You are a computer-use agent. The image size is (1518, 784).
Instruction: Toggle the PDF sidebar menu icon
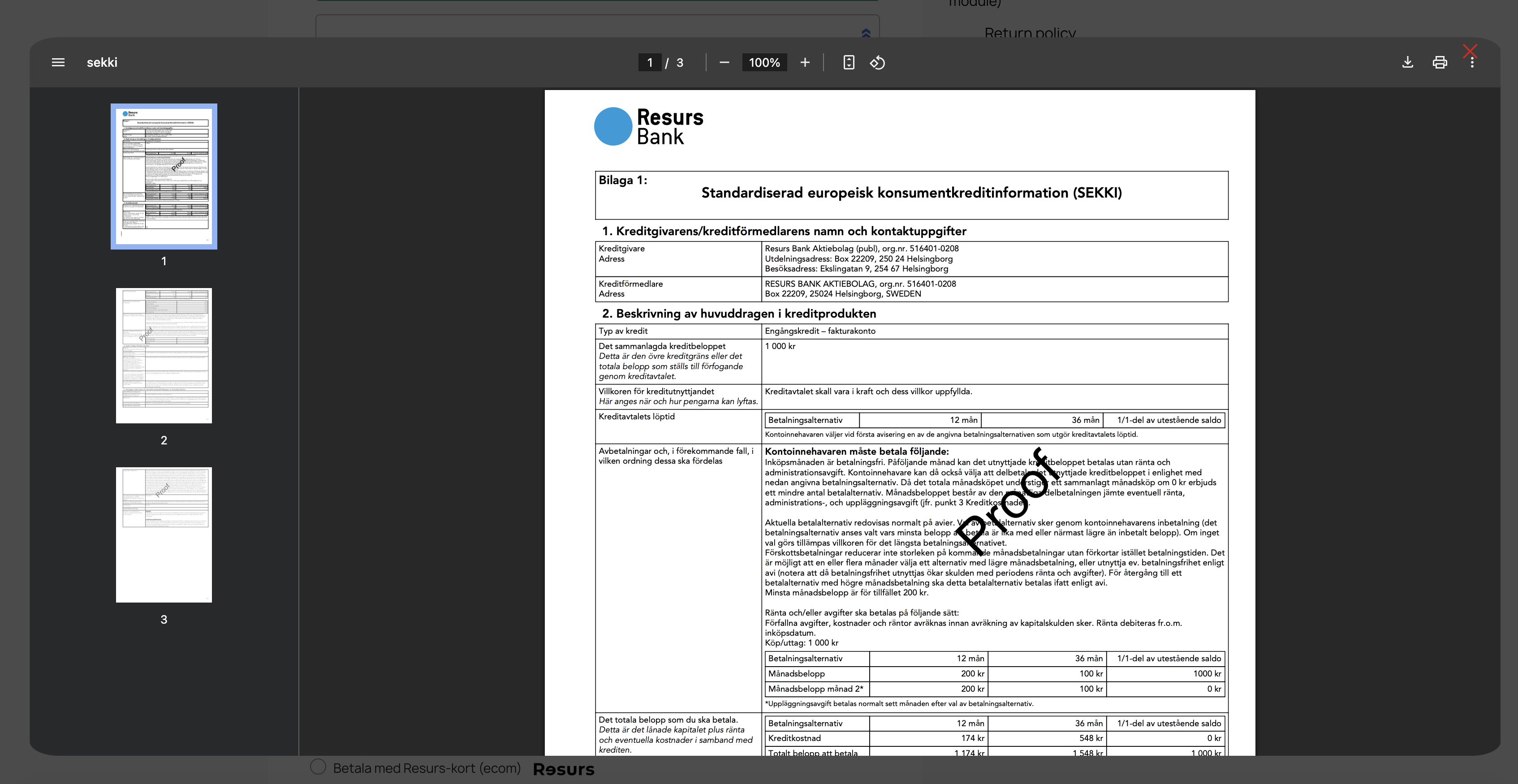click(x=58, y=62)
